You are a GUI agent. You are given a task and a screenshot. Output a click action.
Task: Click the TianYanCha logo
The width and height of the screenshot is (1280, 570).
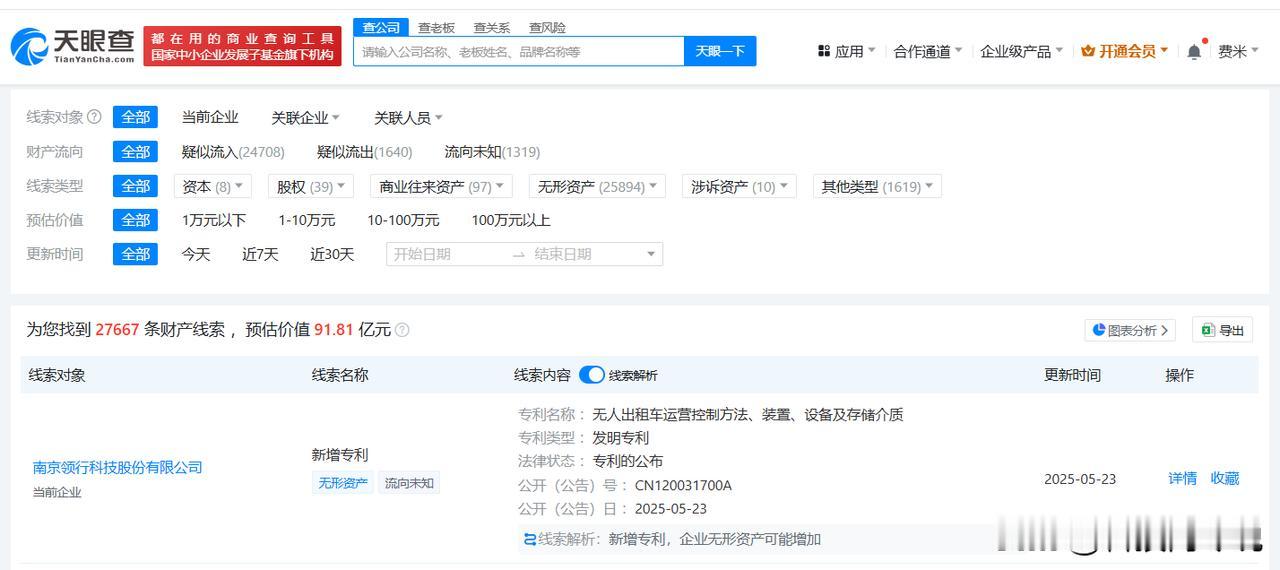point(72,46)
